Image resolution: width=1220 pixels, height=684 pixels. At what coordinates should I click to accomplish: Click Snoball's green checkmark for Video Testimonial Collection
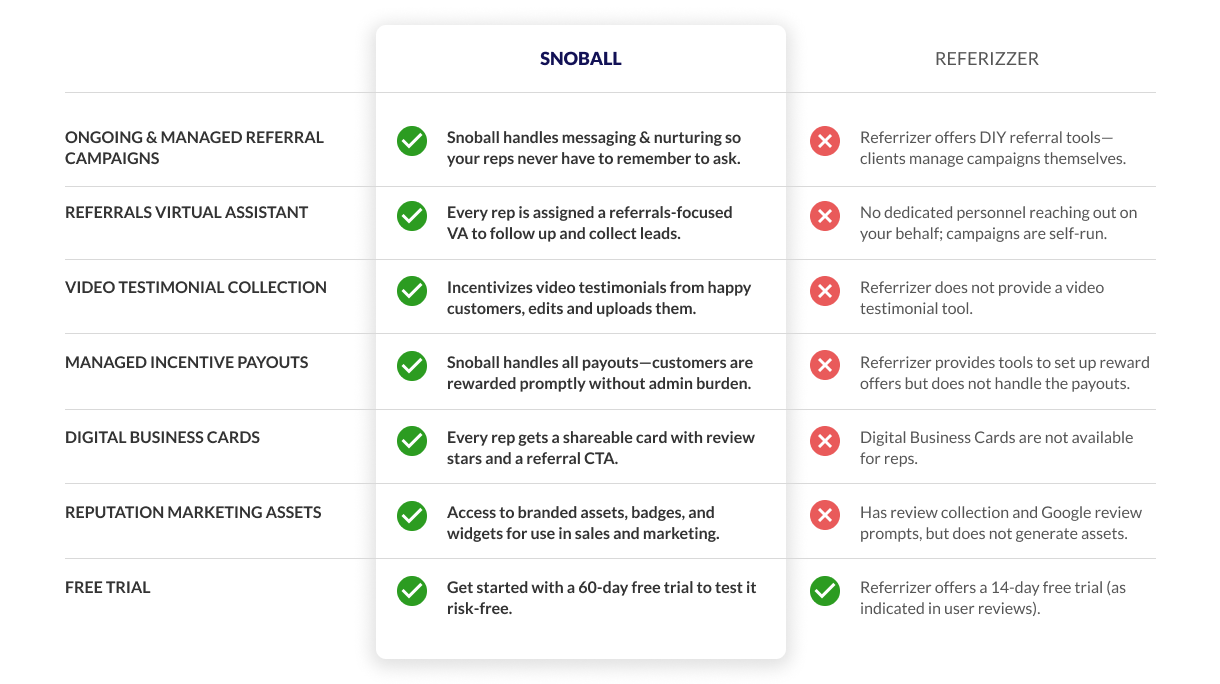click(412, 291)
